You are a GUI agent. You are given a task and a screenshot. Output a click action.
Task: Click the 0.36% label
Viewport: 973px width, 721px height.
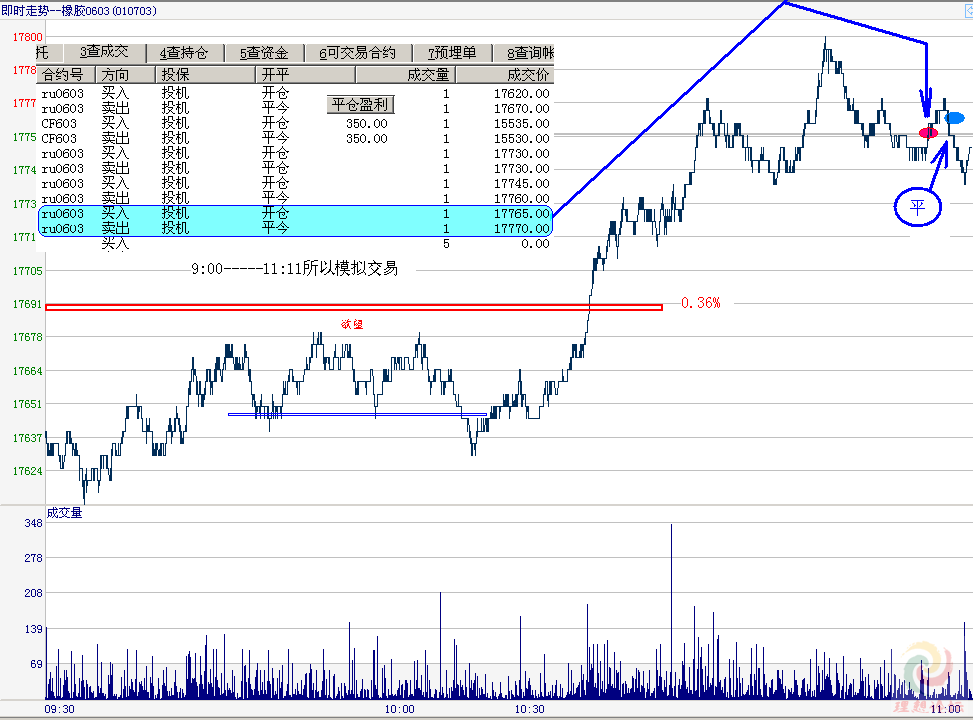[700, 303]
